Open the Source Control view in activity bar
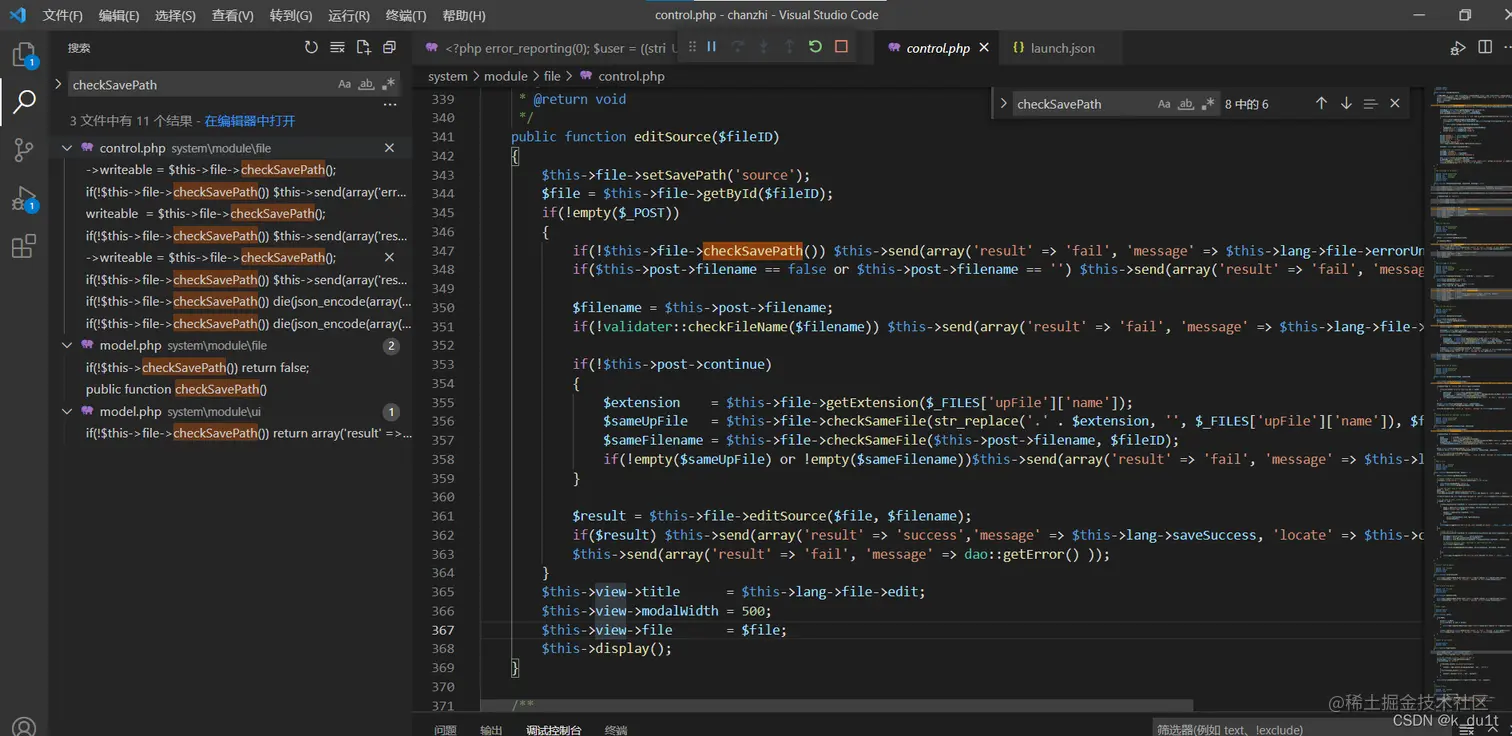The image size is (1512, 736). point(24,150)
